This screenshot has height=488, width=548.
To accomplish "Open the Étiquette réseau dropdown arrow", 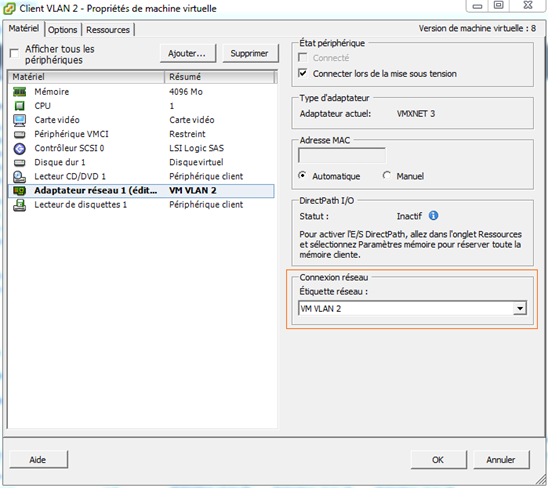I will pyautogui.click(x=520, y=309).
